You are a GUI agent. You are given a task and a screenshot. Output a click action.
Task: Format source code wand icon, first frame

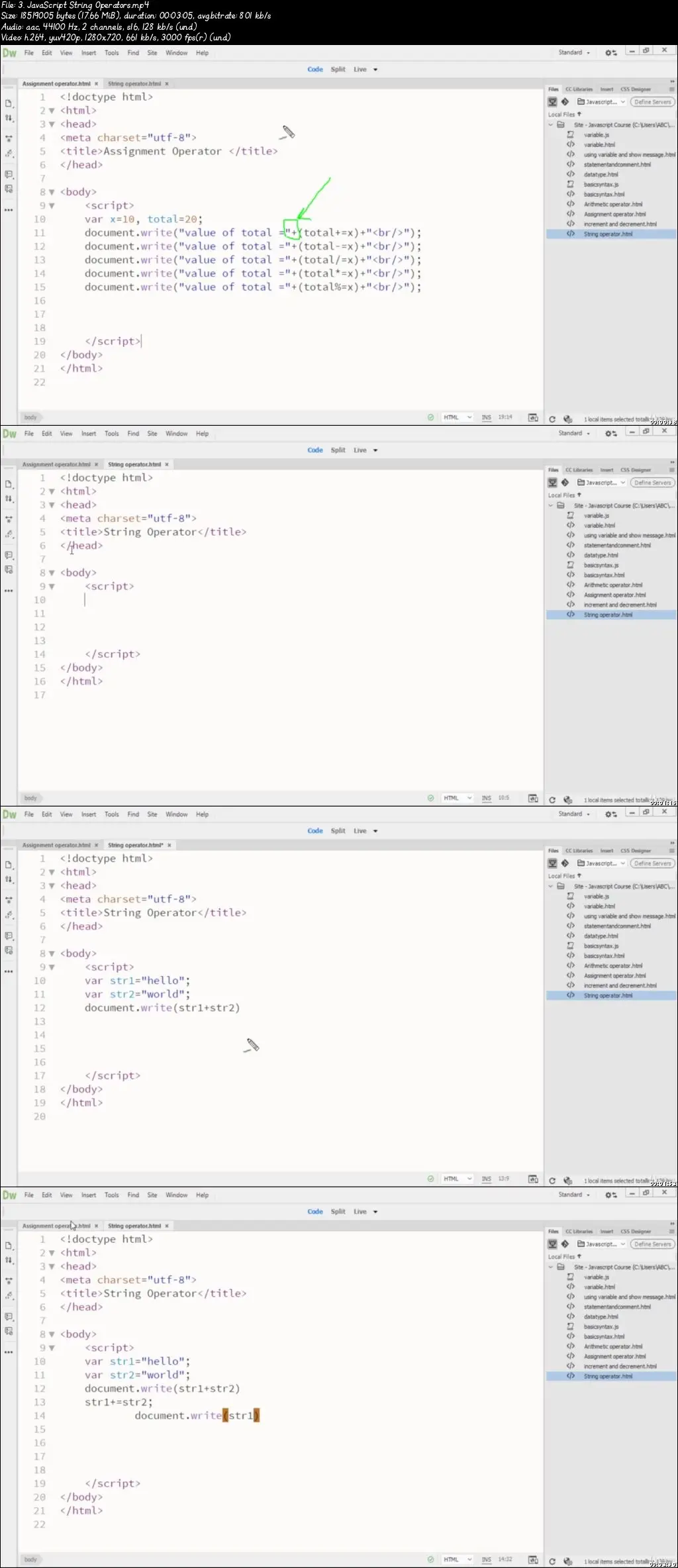coord(9,154)
